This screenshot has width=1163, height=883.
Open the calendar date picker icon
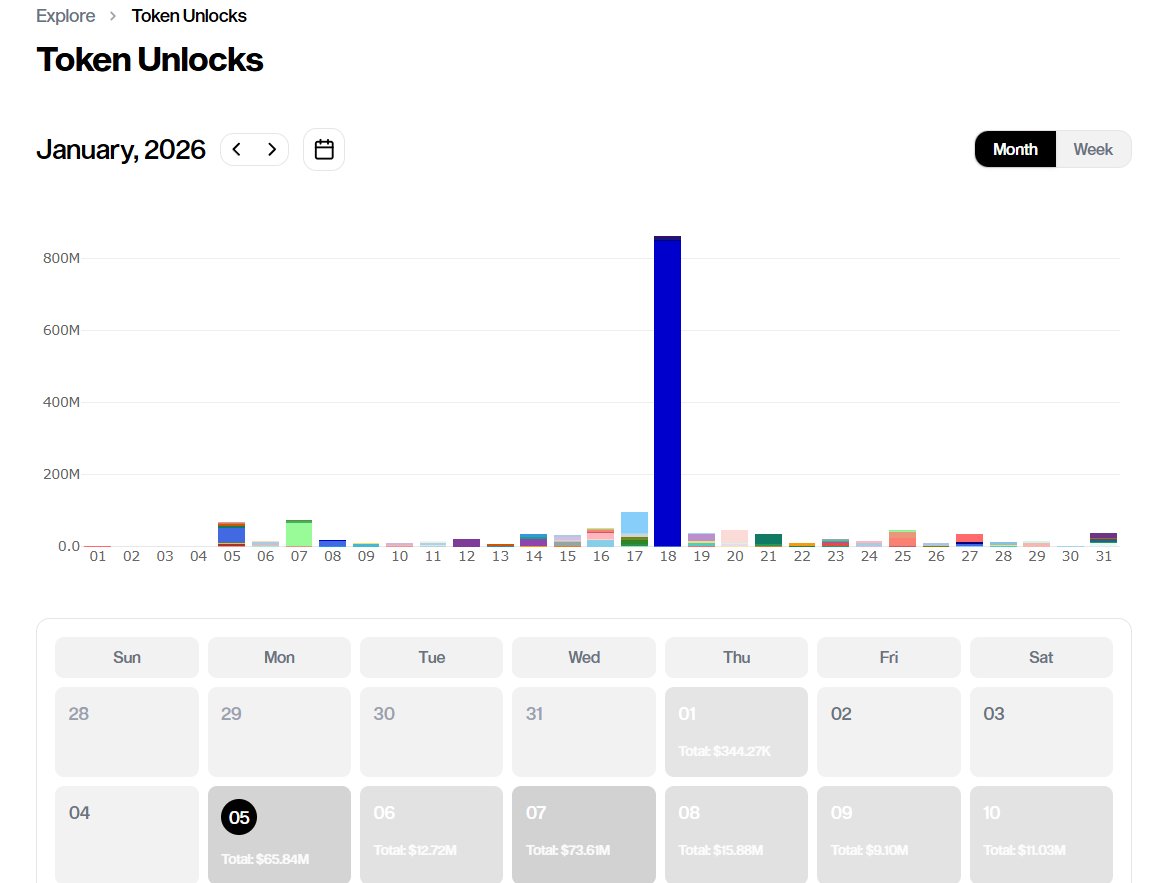323,148
